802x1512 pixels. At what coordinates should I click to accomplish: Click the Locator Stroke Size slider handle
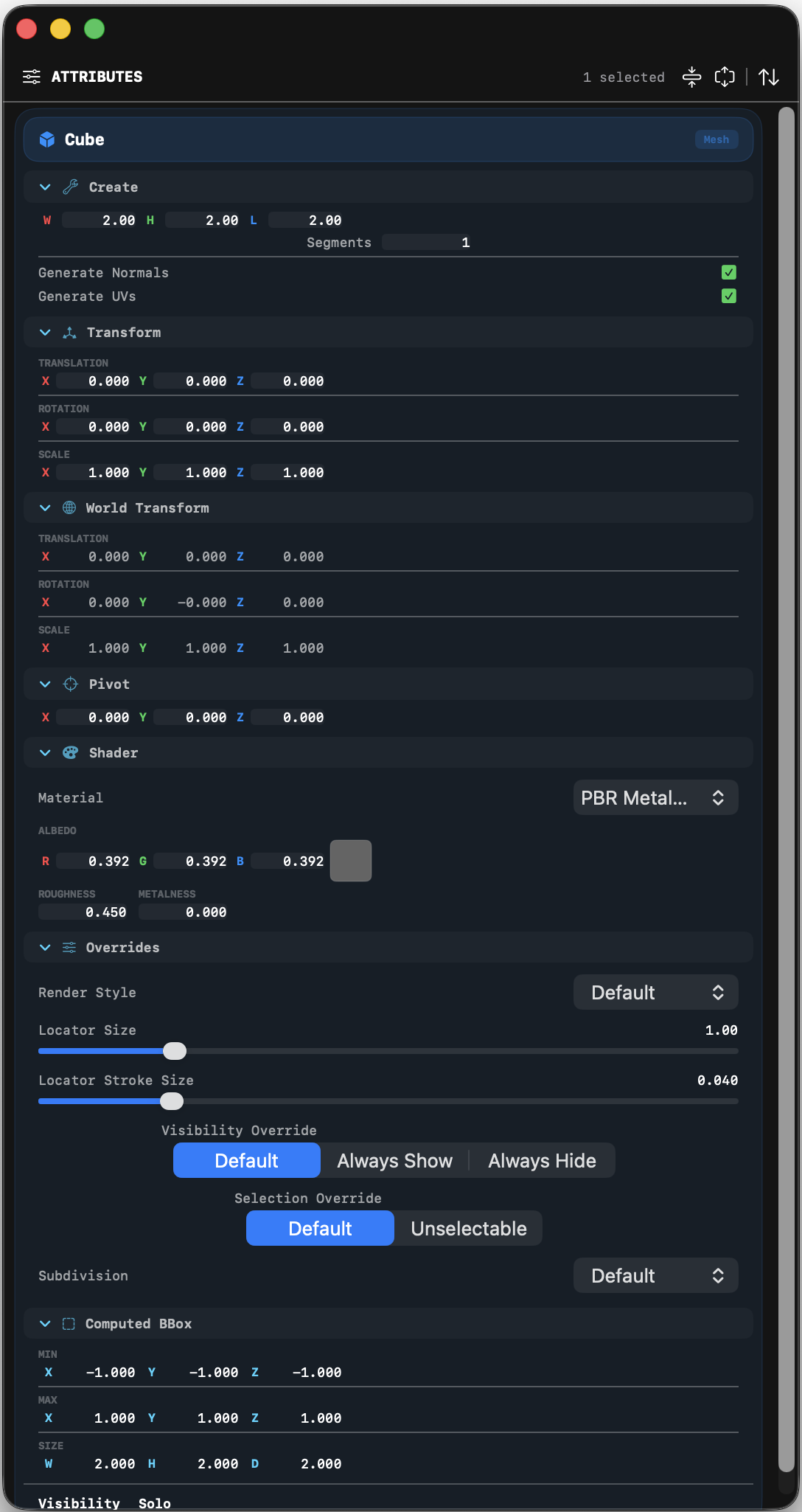[x=172, y=1100]
